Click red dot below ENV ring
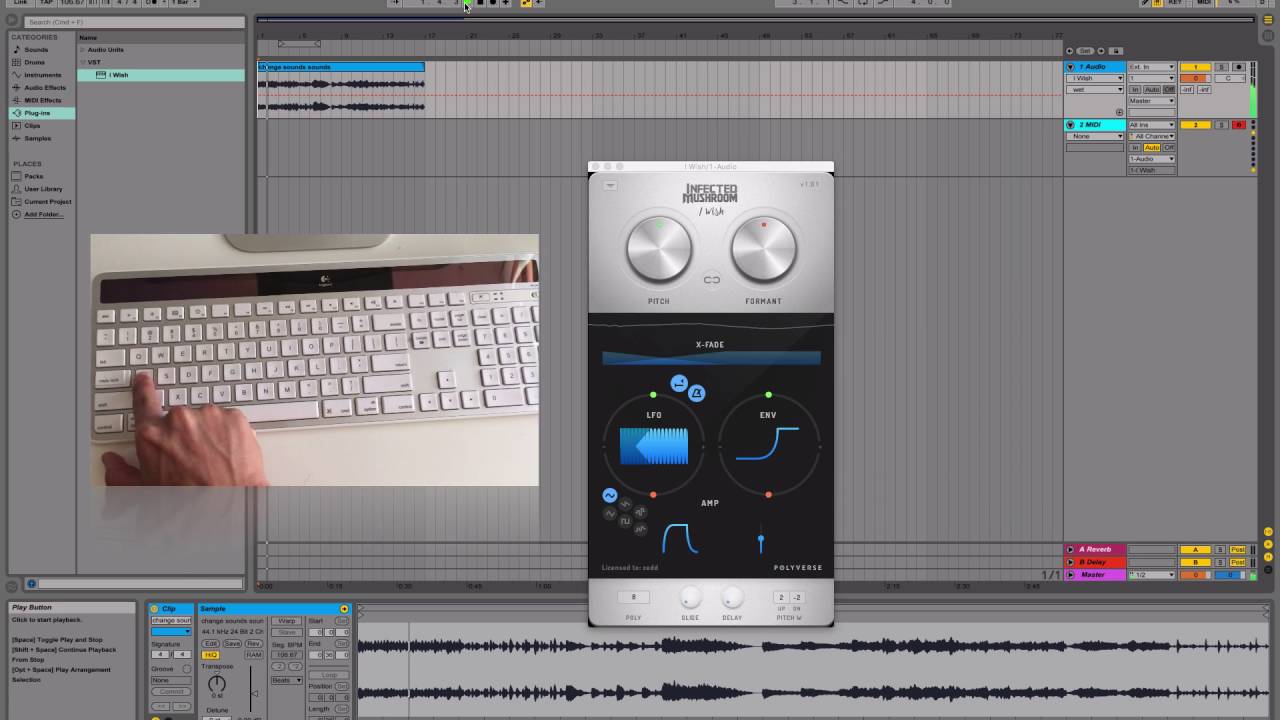 click(768, 495)
